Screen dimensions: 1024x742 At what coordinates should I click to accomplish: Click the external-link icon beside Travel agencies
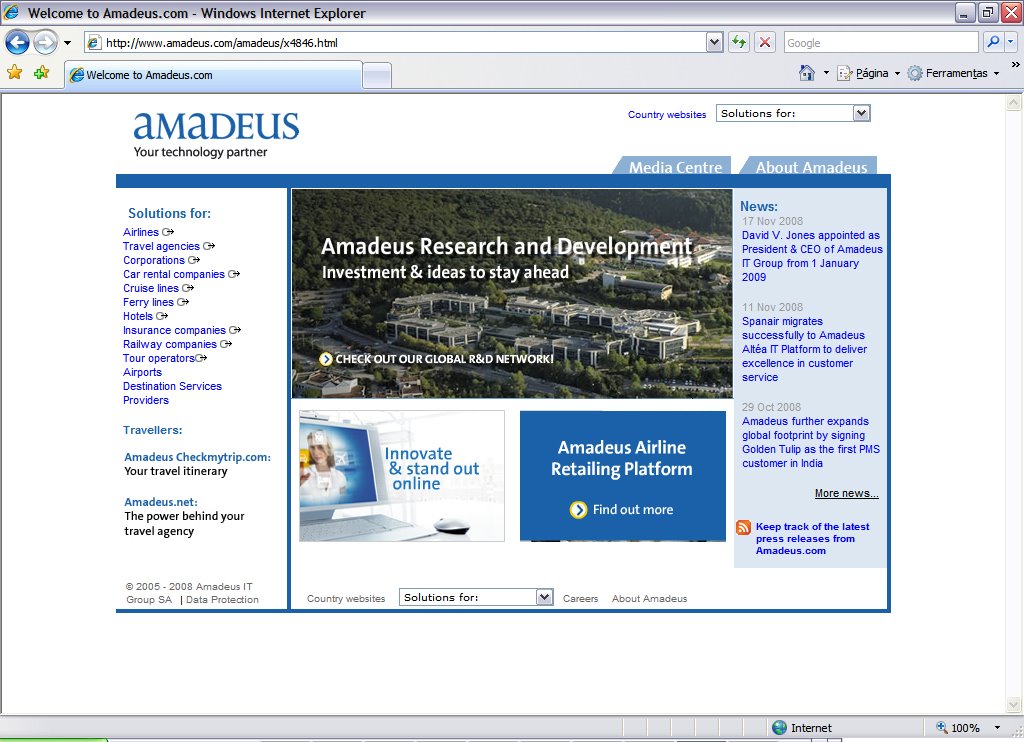209,246
